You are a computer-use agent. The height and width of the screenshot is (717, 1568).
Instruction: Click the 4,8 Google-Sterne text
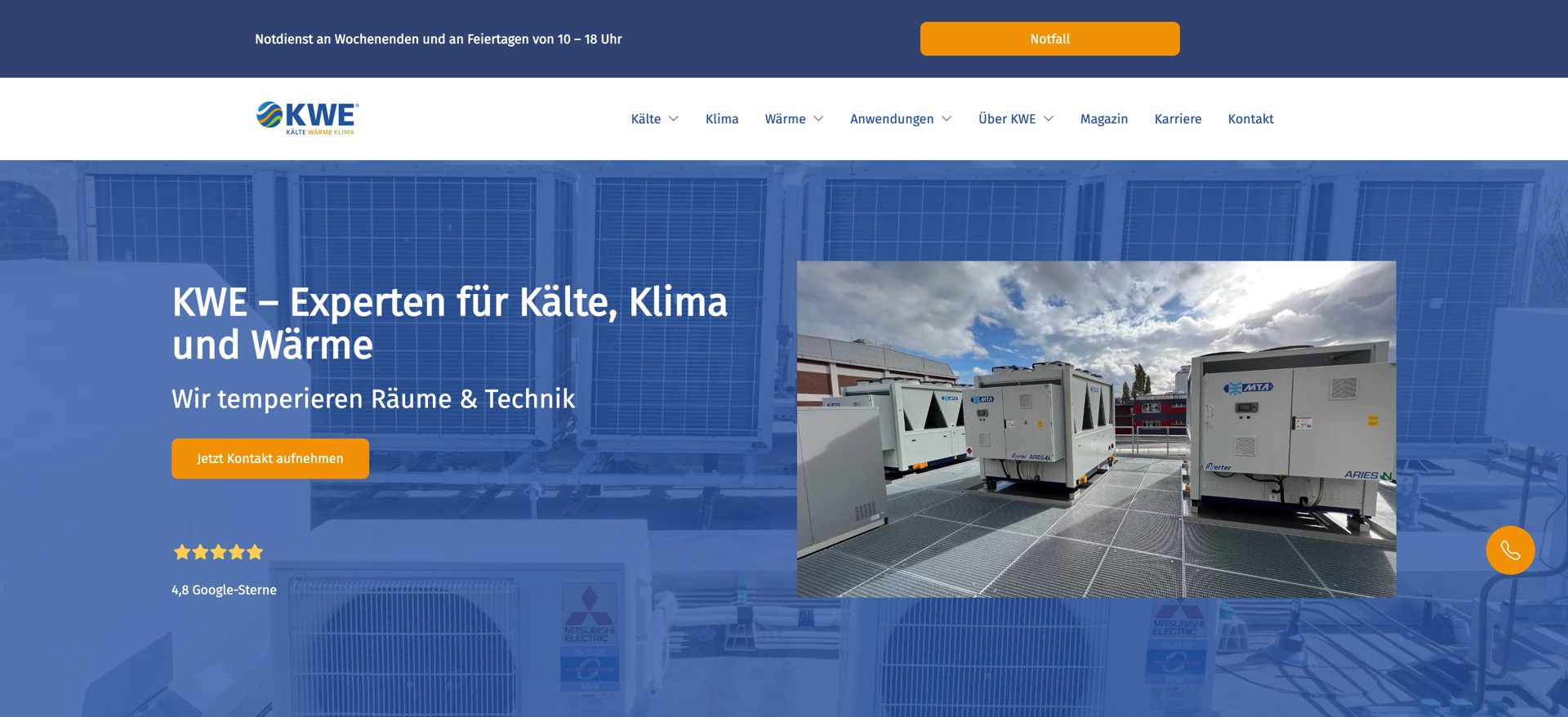tap(224, 590)
